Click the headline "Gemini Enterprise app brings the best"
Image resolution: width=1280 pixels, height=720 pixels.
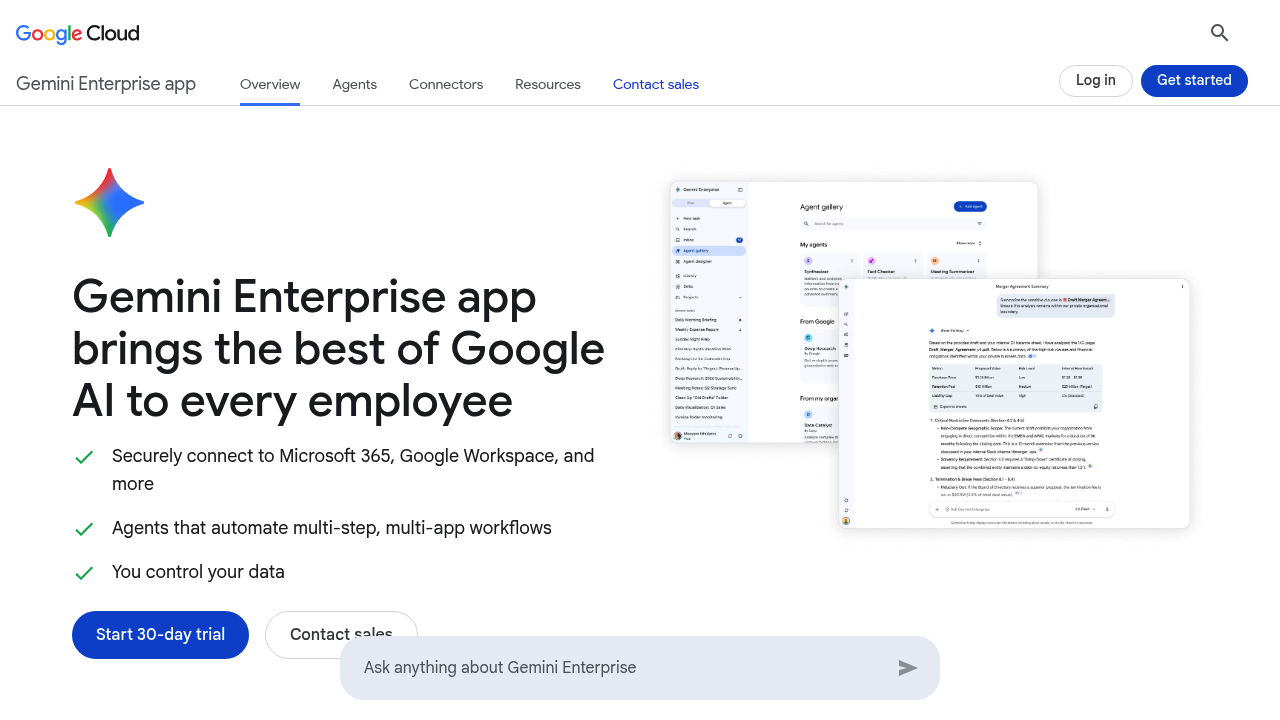(339, 349)
